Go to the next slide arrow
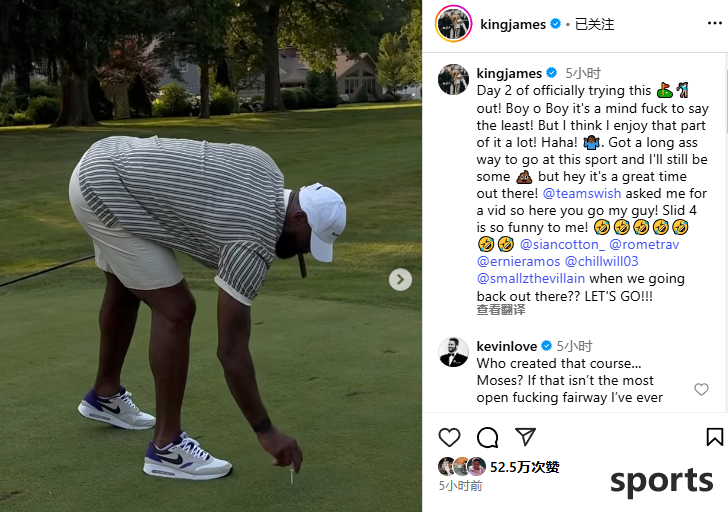This screenshot has height=512, width=728. click(x=400, y=279)
